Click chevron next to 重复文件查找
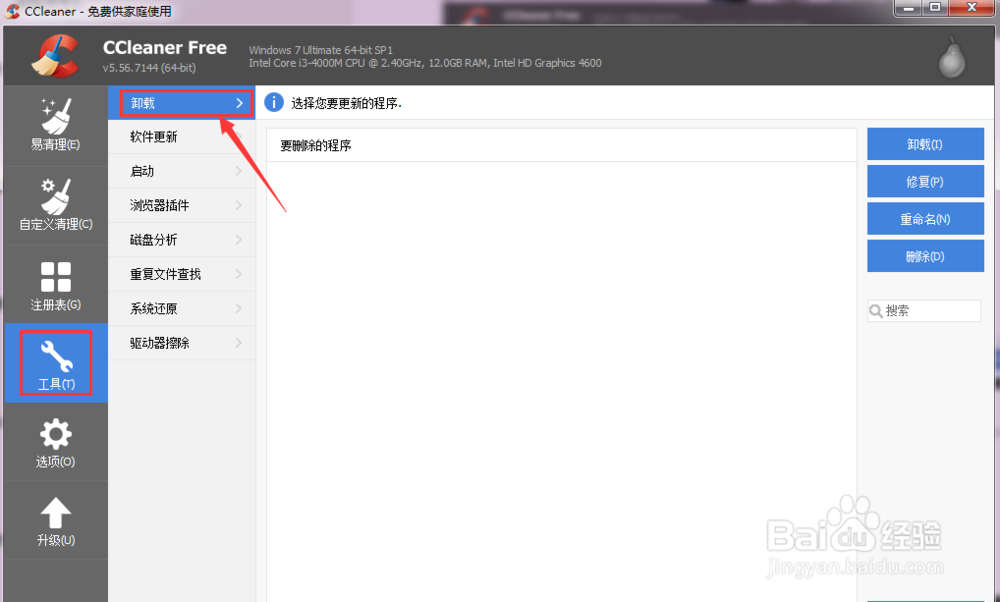The width and height of the screenshot is (1000, 602). (239, 274)
